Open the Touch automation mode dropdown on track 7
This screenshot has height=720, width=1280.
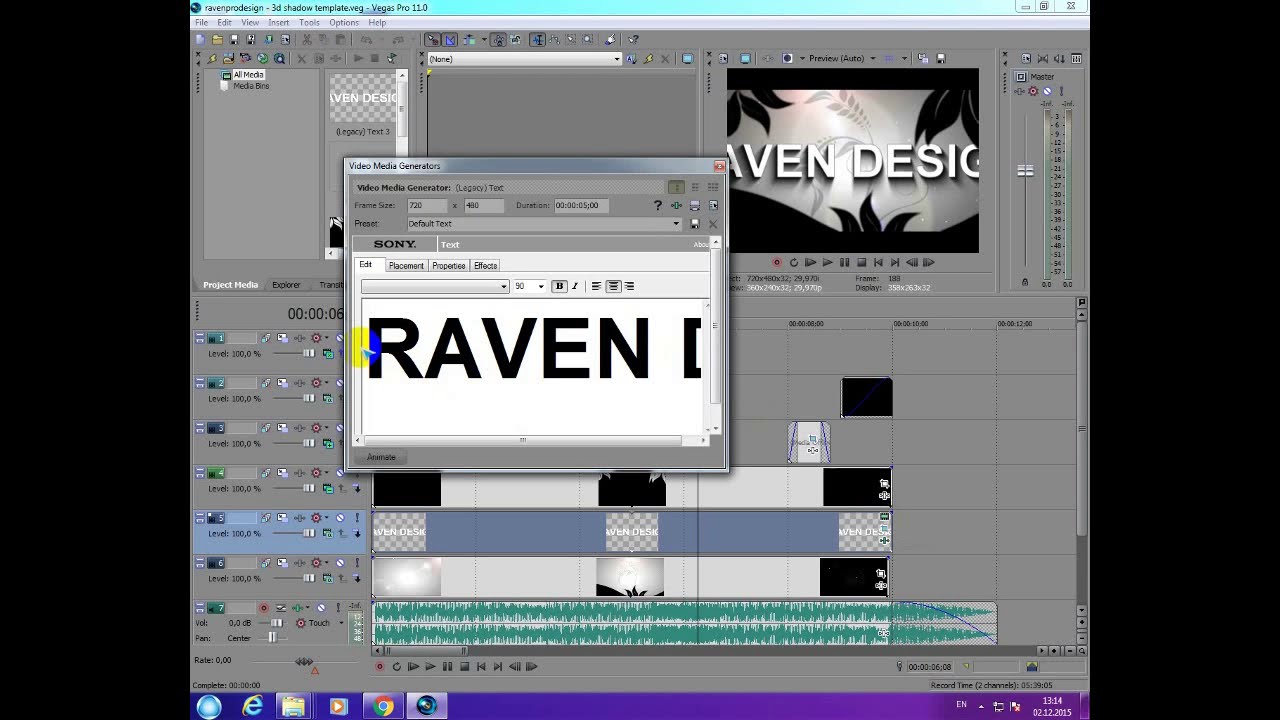(x=341, y=623)
